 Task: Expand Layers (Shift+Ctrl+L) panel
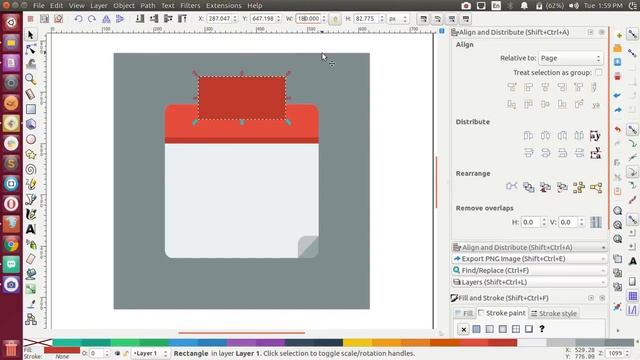pos(529,282)
